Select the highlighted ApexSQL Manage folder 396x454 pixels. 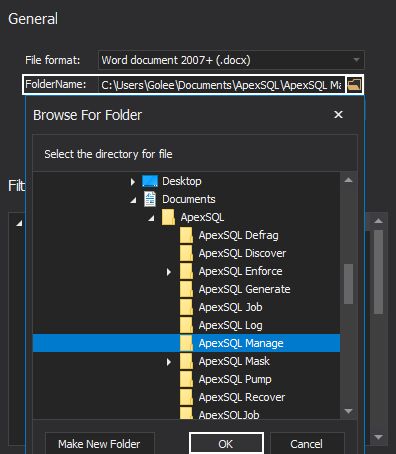pos(186,343)
